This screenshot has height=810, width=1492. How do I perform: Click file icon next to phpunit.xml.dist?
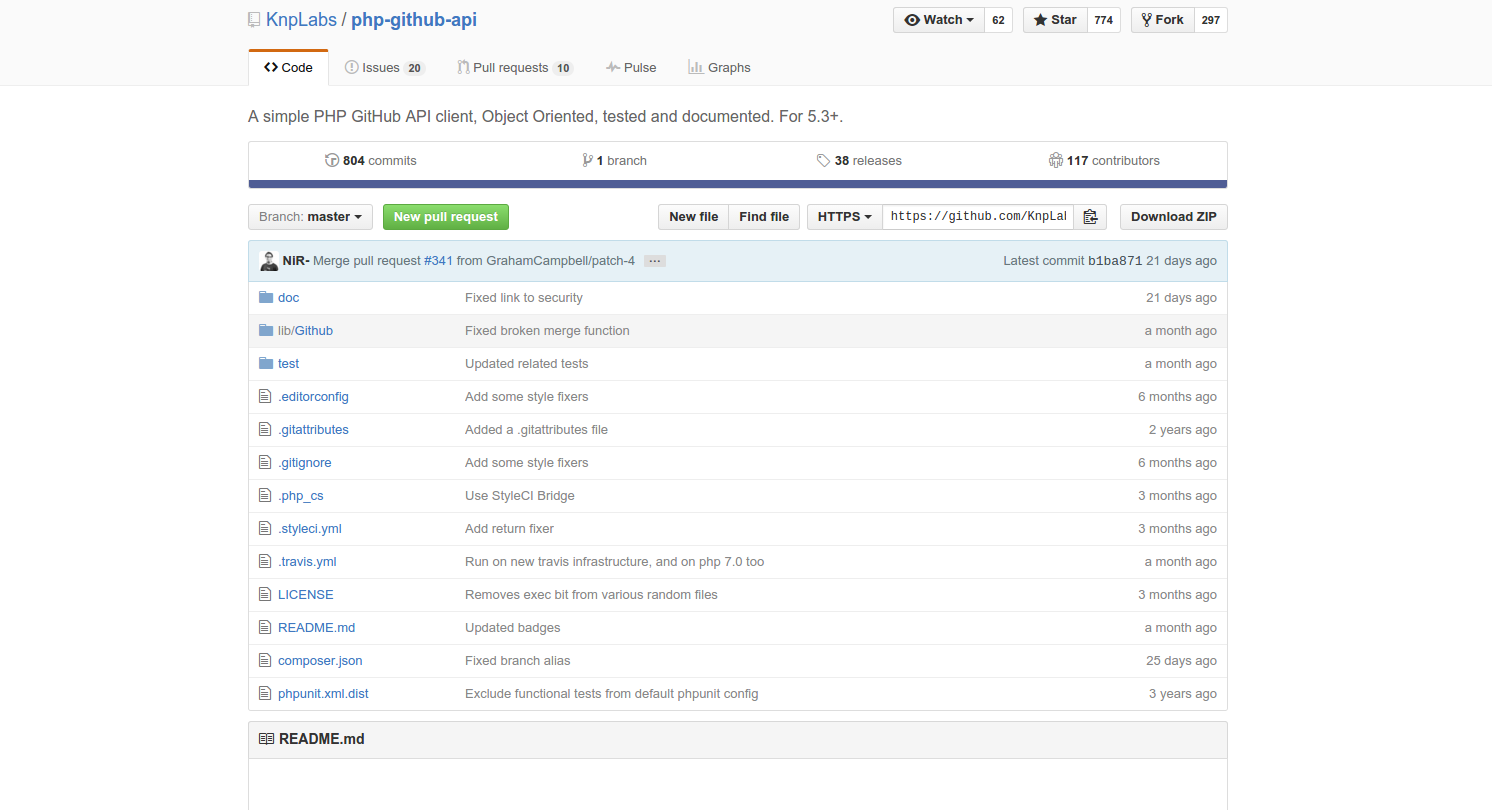tap(265, 693)
